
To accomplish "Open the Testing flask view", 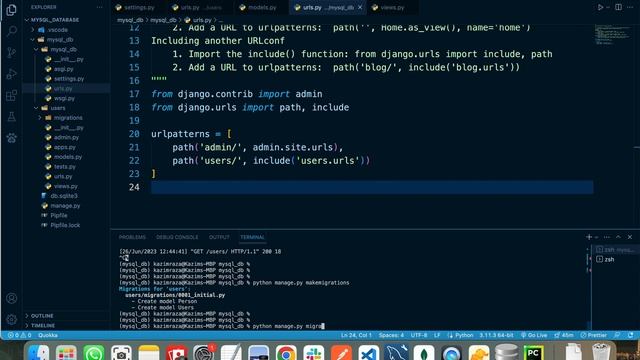I will pos(11,117).
